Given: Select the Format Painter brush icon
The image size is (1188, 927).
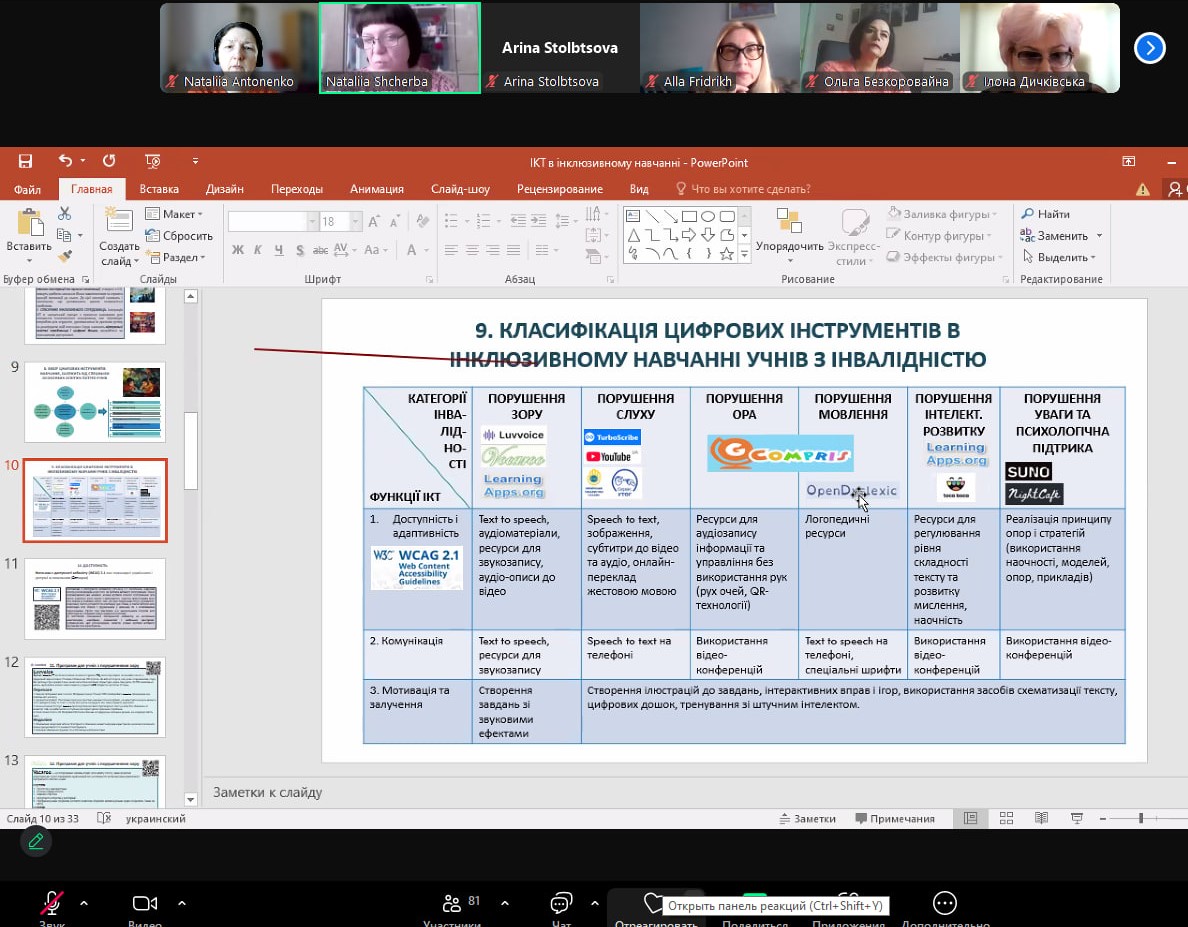Looking at the screenshot, I should (x=64, y=257).
